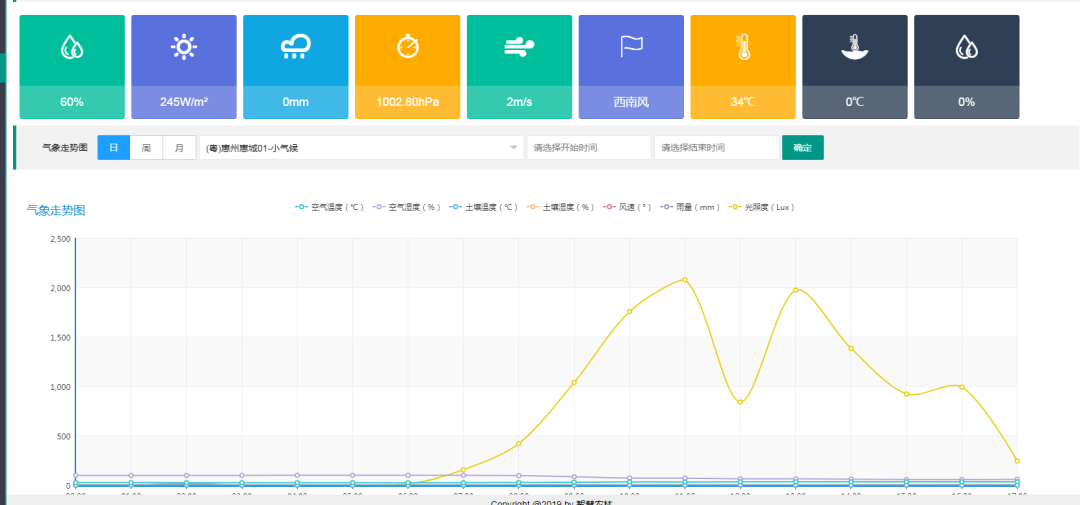Click the rain cloud icon above 0mm
This screenshot has height=505, width=1080.
click(x=296, y=47)
